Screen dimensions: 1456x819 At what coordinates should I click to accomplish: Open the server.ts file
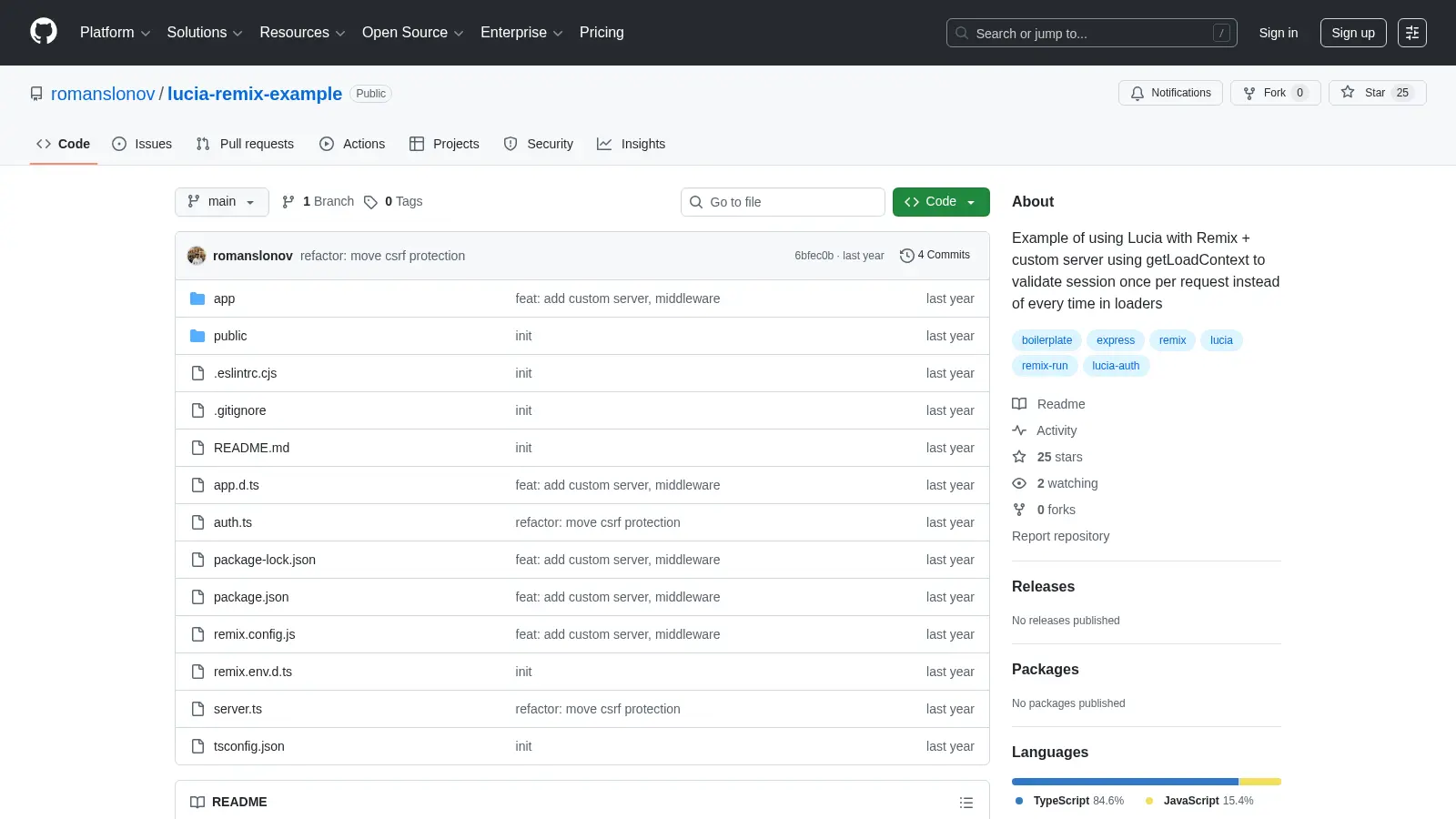(x=238, y=709)
